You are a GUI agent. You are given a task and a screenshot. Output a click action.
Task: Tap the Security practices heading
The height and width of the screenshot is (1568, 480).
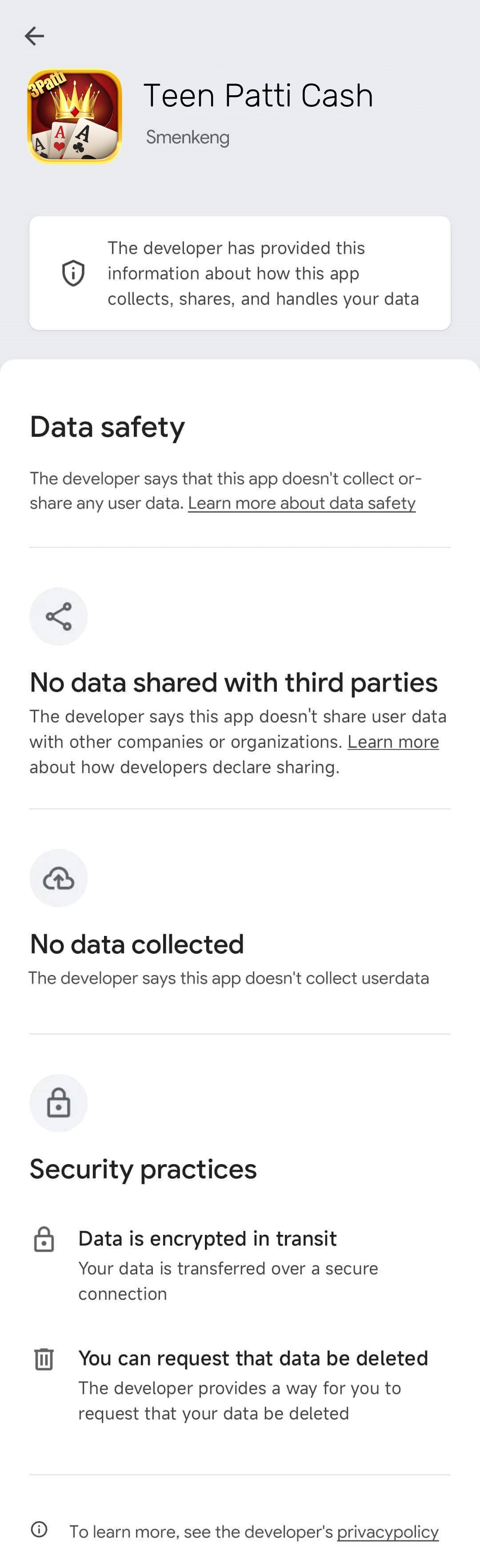pyautogui.click(x=143, y=1169)
